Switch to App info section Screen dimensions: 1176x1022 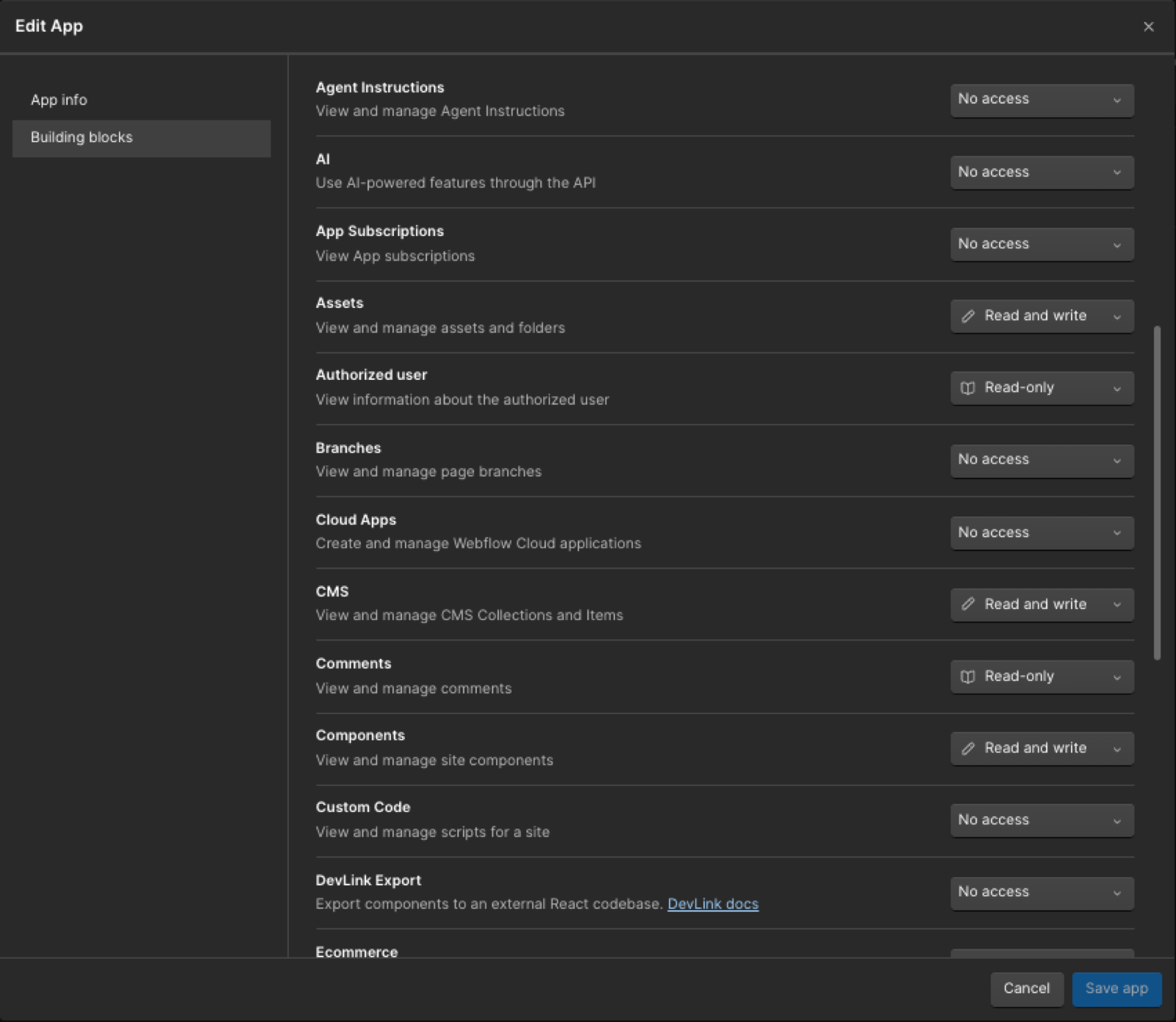pyautogui.click(x=141, y=100)
